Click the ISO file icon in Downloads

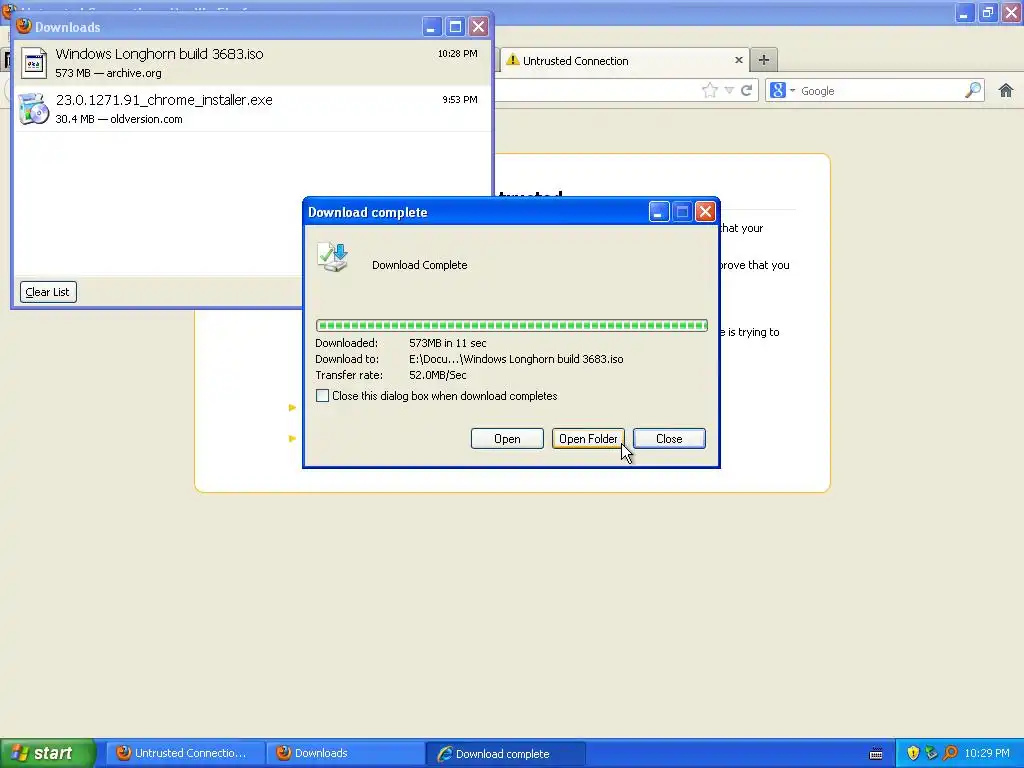[x=33, y=63]
